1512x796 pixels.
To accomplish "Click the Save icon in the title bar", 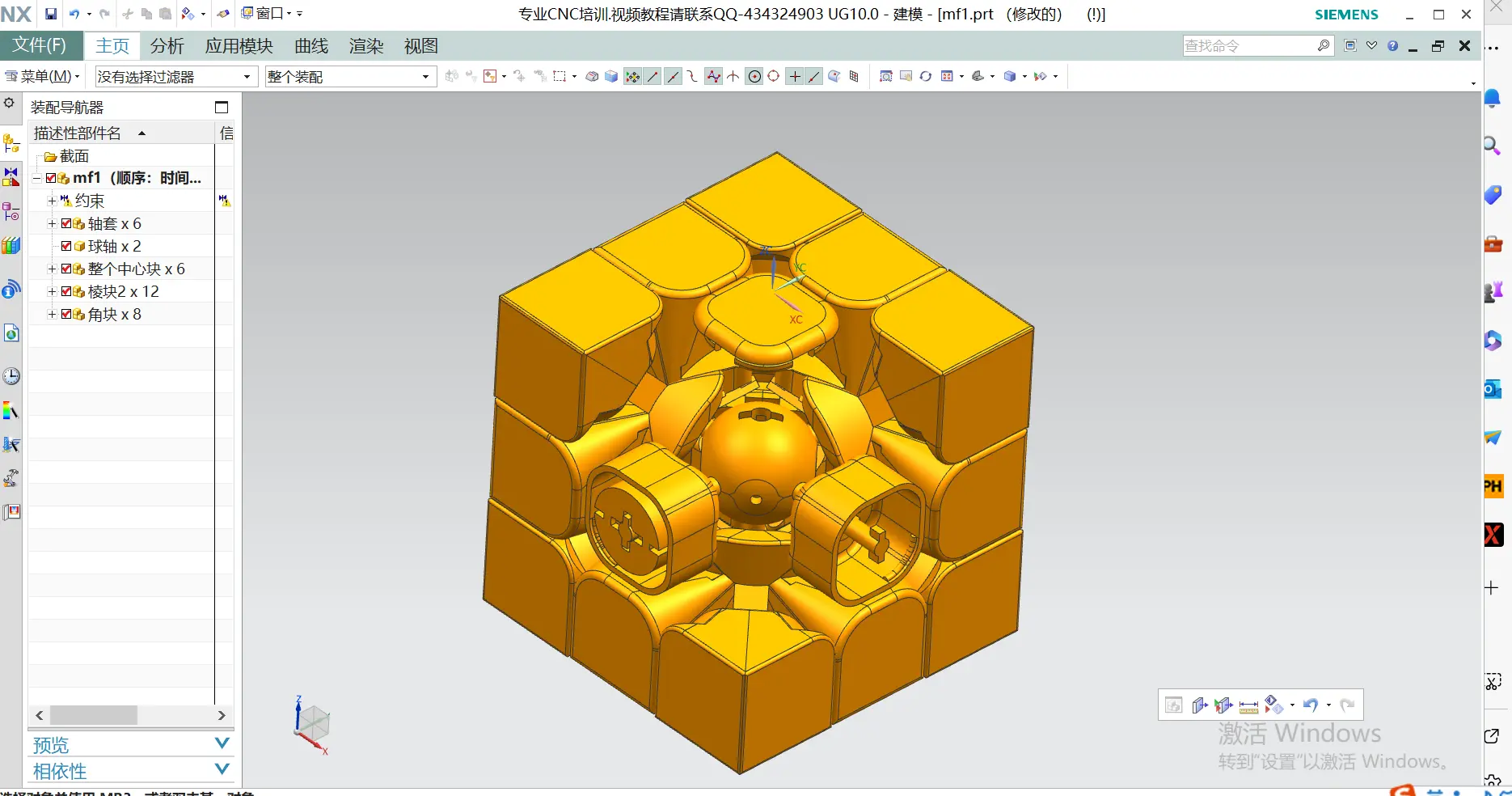I will [51, 14].
